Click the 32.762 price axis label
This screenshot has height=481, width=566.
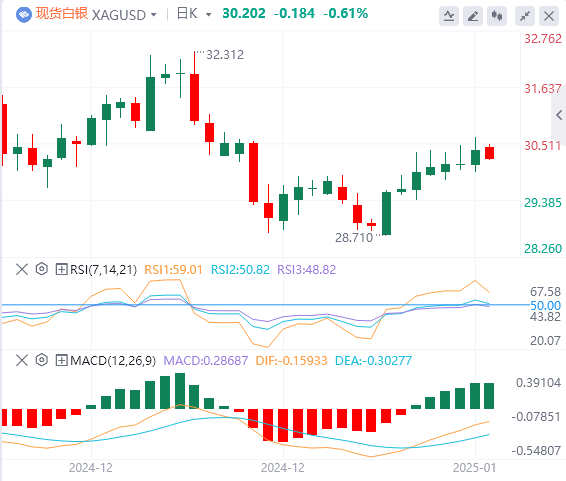coord(543,39)
